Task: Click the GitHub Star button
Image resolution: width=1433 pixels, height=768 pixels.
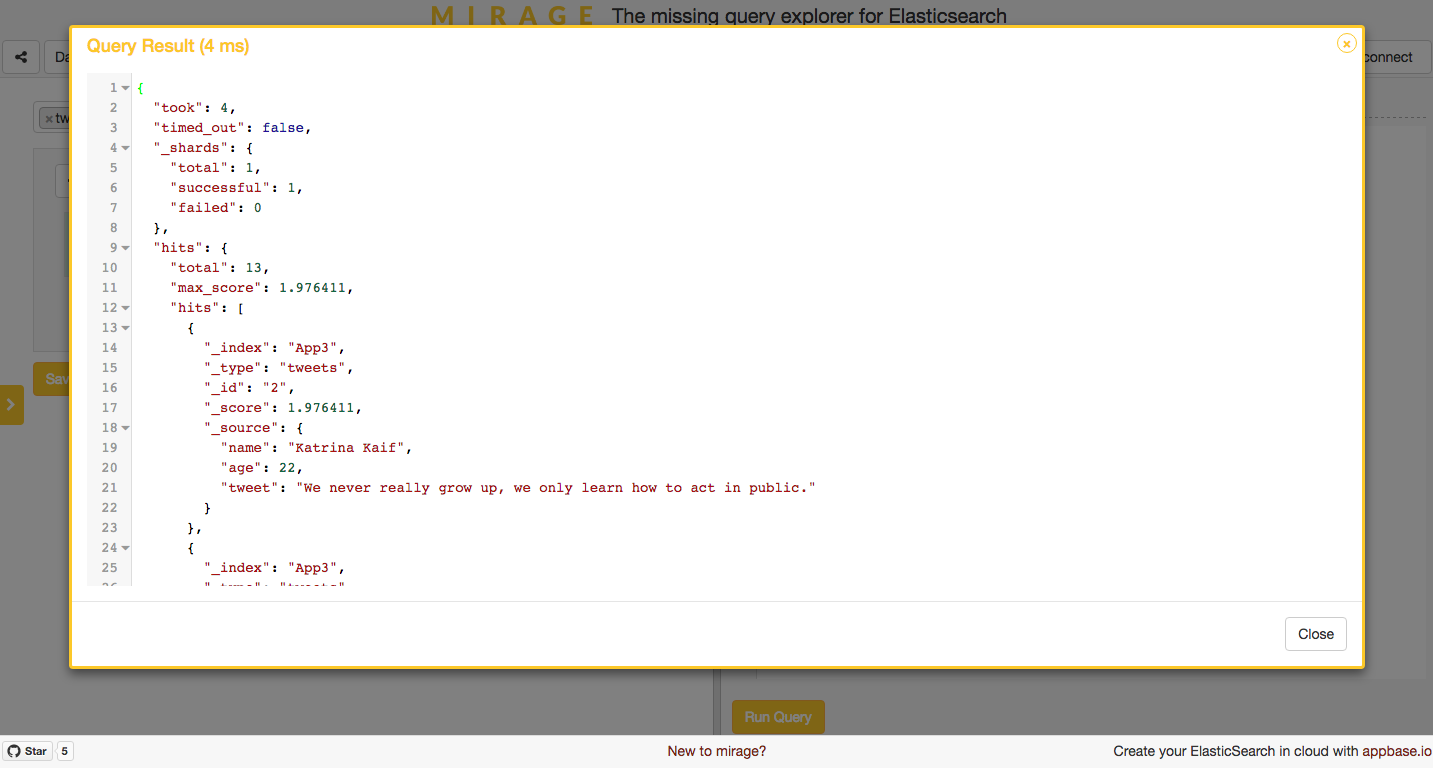Action: pyautogui.click(x=27, y=751)
